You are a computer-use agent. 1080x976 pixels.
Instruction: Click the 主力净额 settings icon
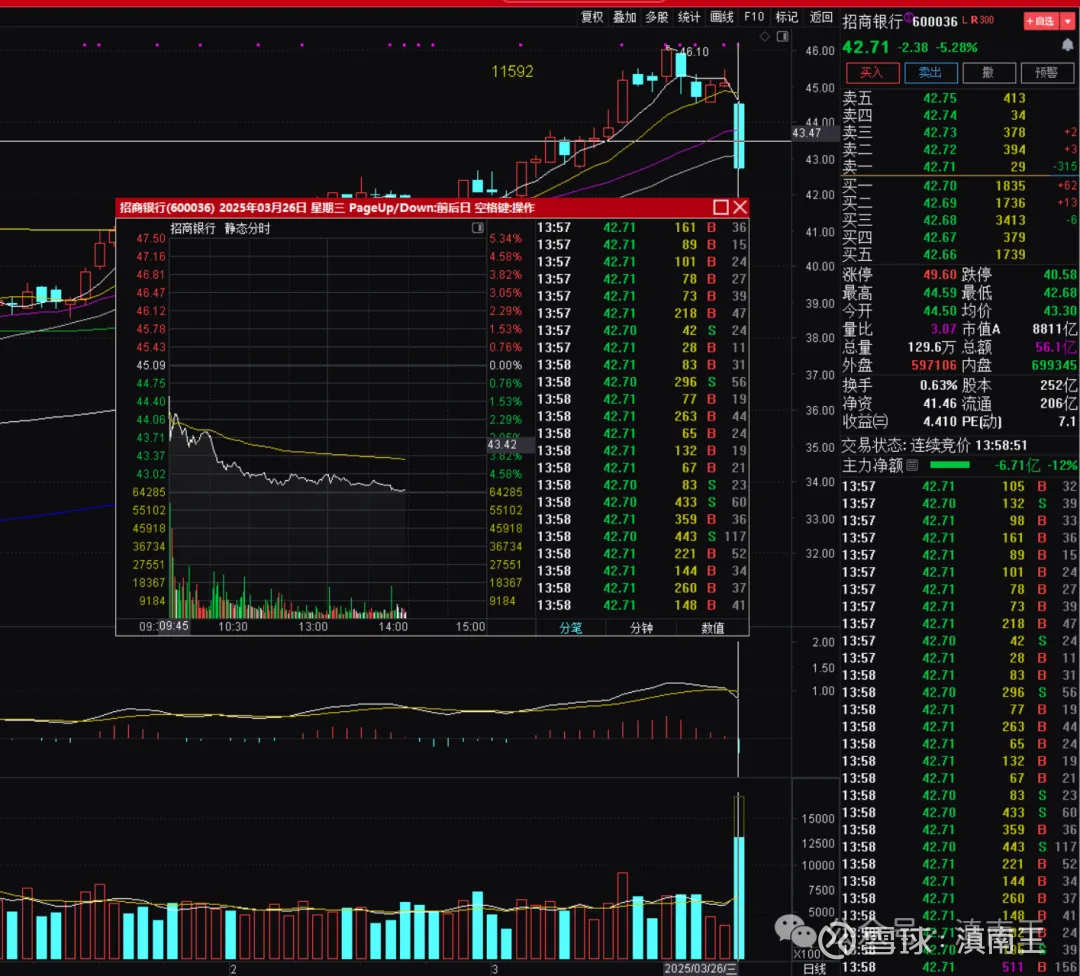(912, 466)
